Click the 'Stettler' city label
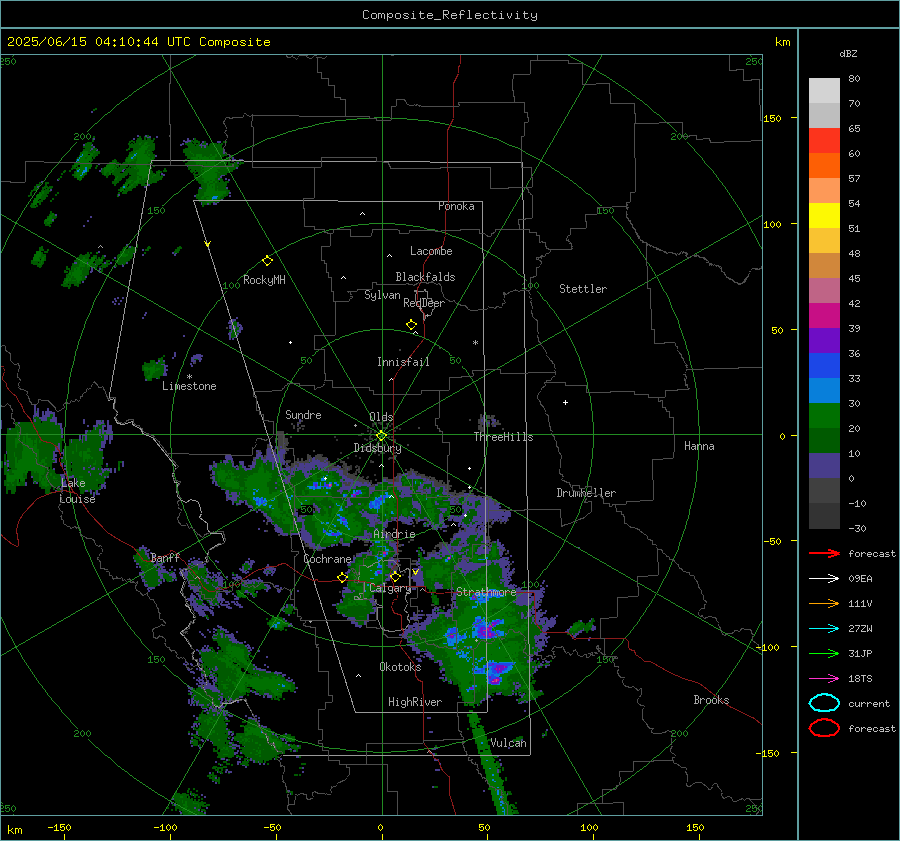The image size is (900, 841). coord(583,289)
